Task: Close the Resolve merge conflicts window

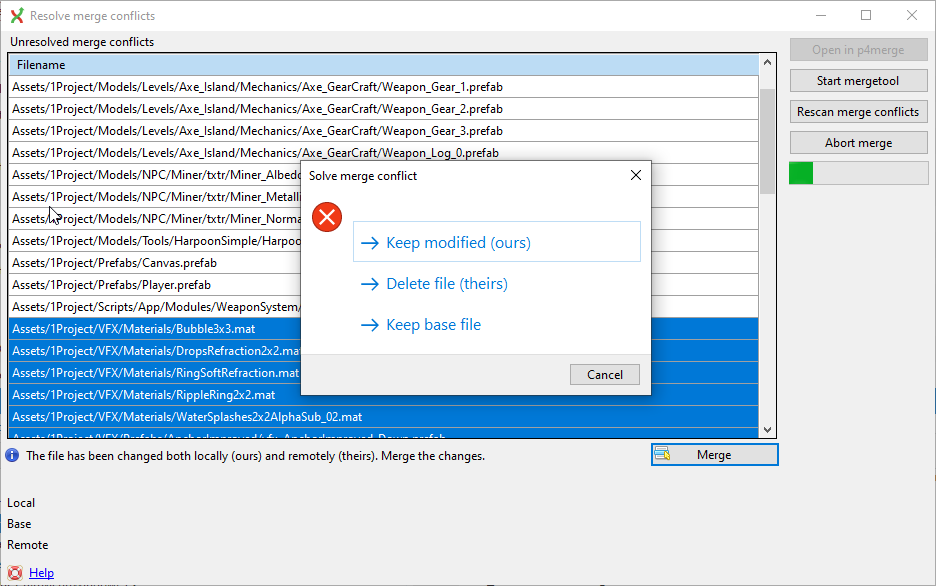Action: (x=912, y=16)
